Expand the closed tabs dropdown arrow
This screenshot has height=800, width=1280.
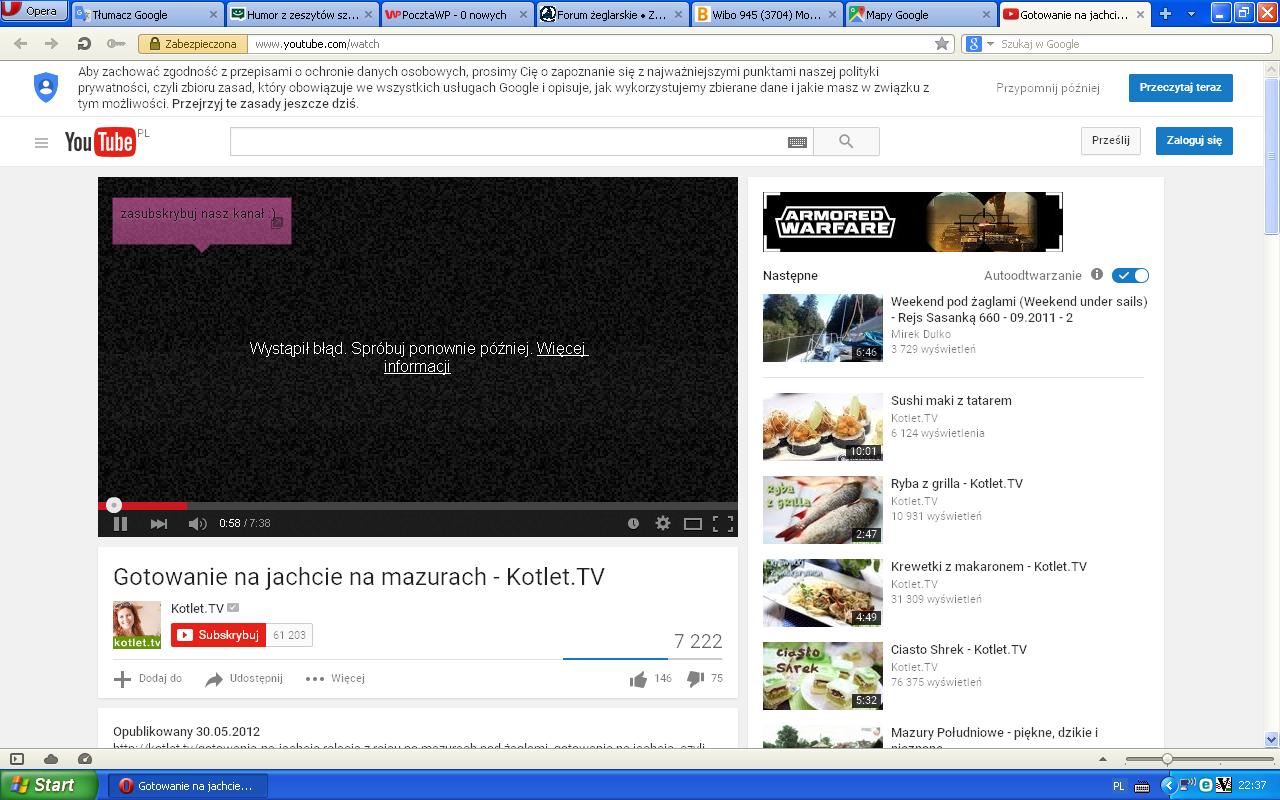(x=1191, y=14)
